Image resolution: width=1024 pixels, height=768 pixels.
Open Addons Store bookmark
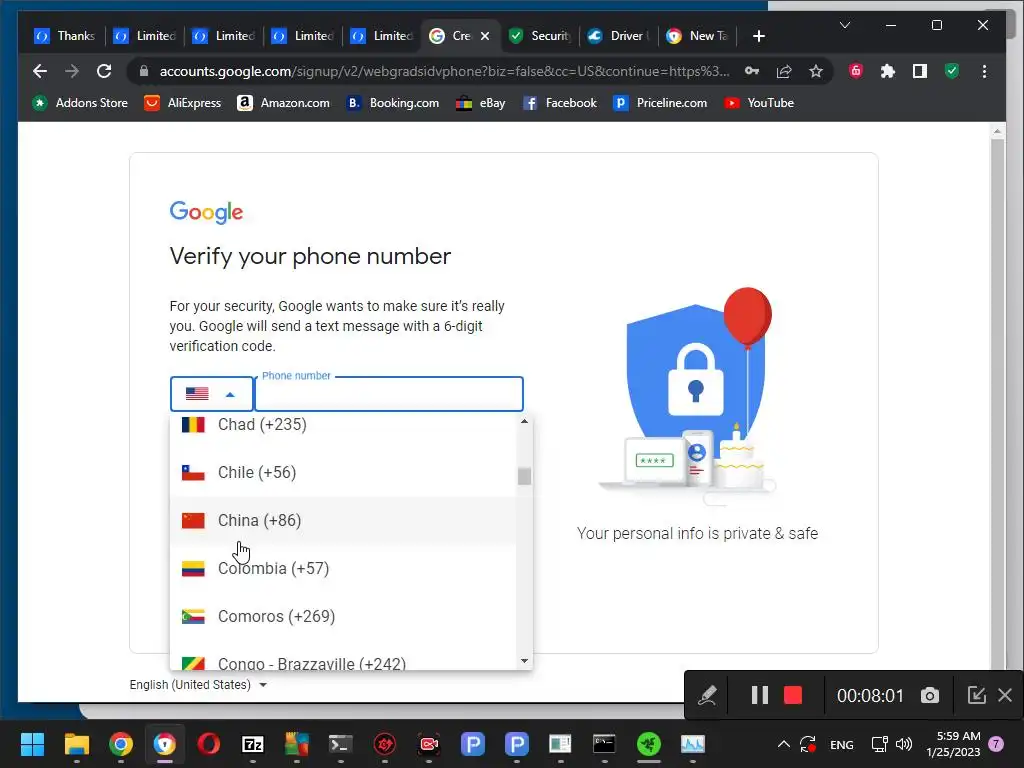point(80,103)
